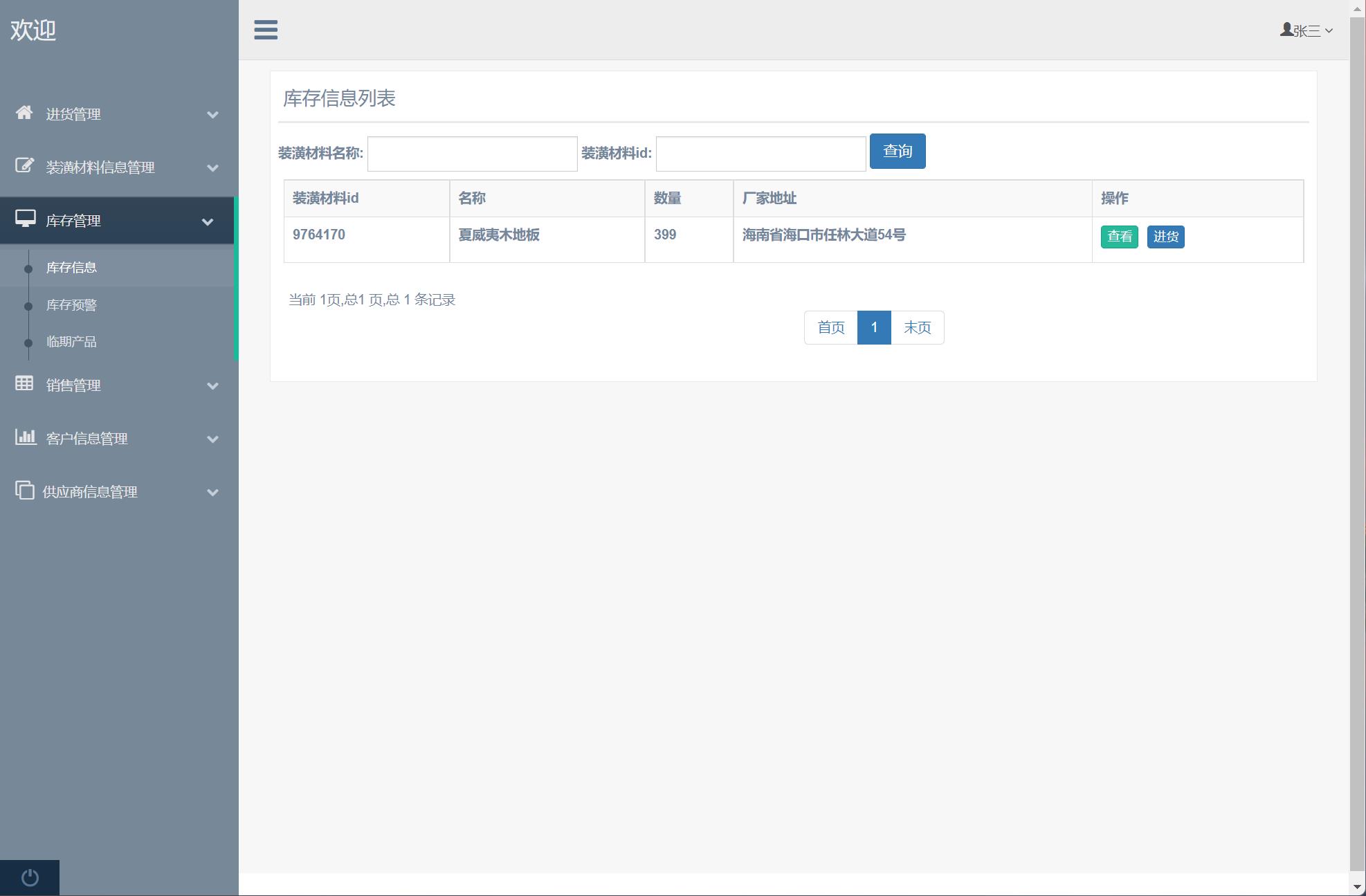Select the 临期产品 submenu item
The image size is (1366, 896).
(71, 342)
